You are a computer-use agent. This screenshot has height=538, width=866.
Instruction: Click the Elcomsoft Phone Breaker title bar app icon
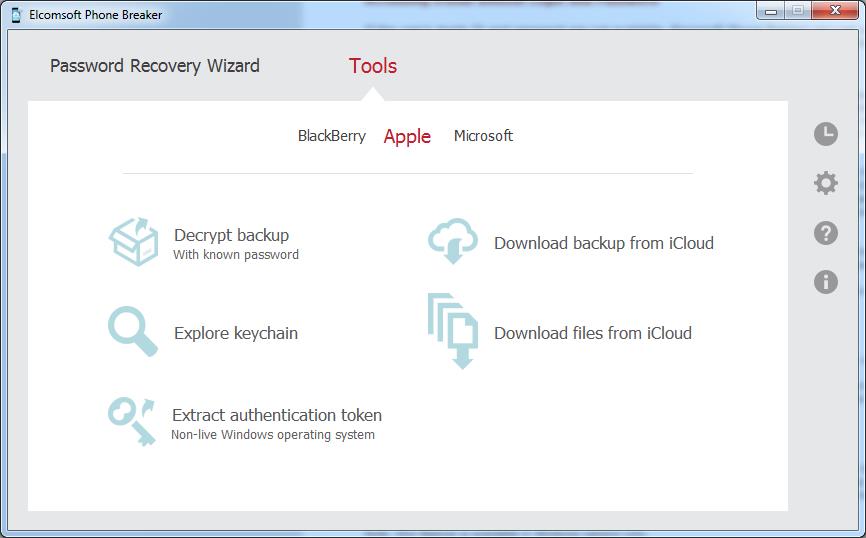pyautogui.click(x=16, y=15)
